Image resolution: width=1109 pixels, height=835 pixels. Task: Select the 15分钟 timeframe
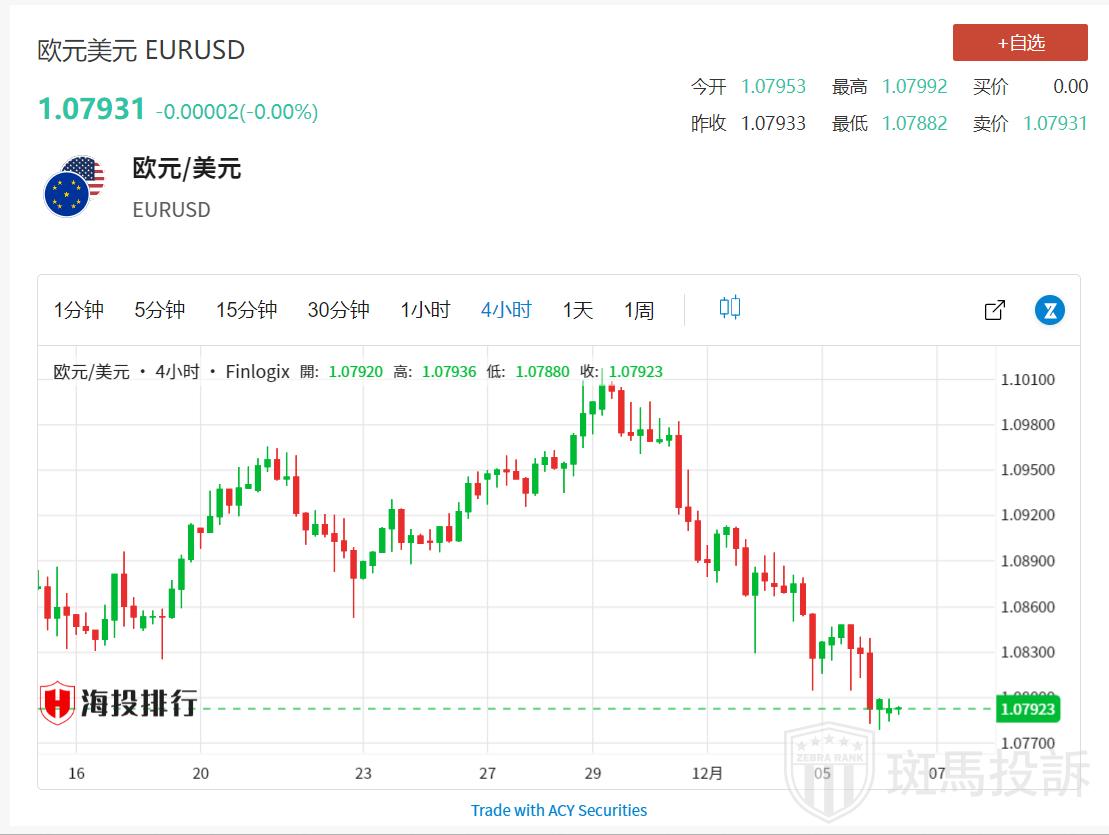point(247,310)
